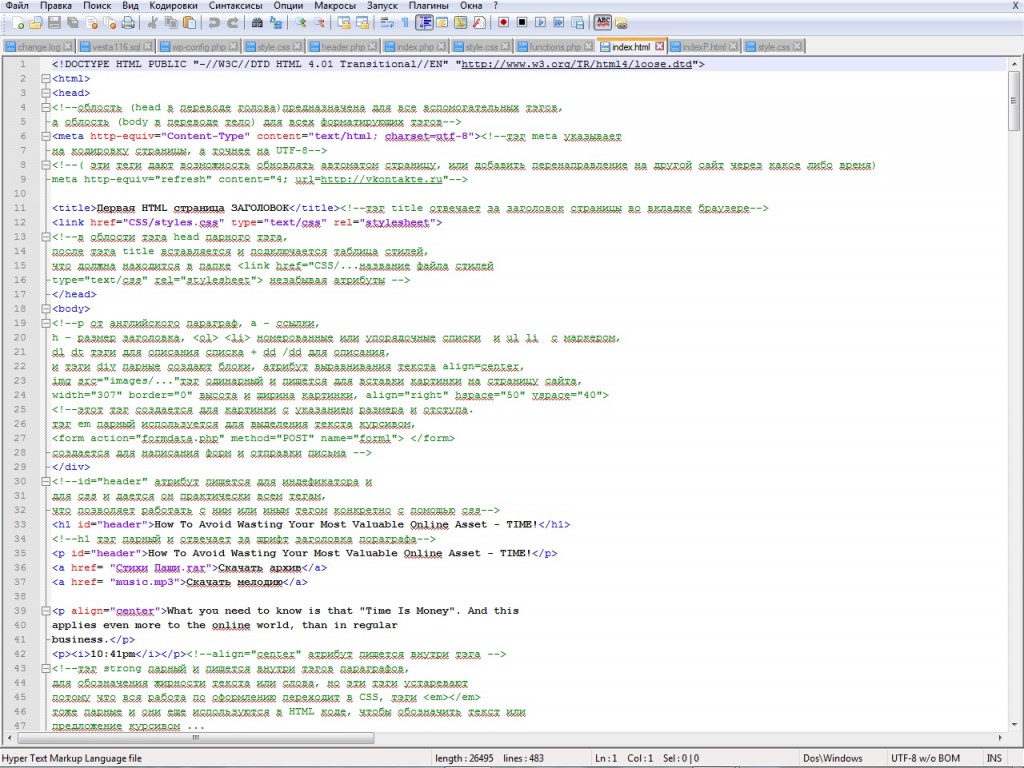Click the INS indicator in status bar
This screenshot has height=768, width=1024.
994,758
